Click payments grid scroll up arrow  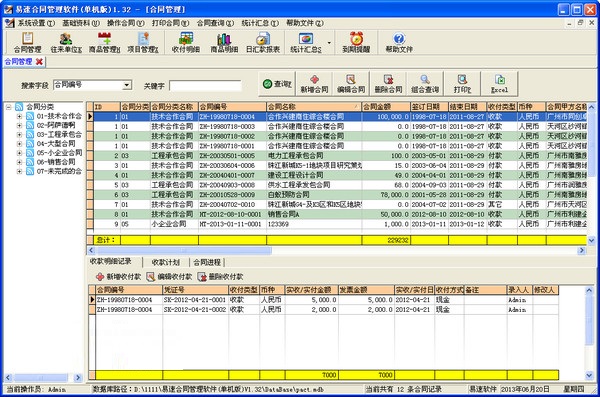coord(589,290)
